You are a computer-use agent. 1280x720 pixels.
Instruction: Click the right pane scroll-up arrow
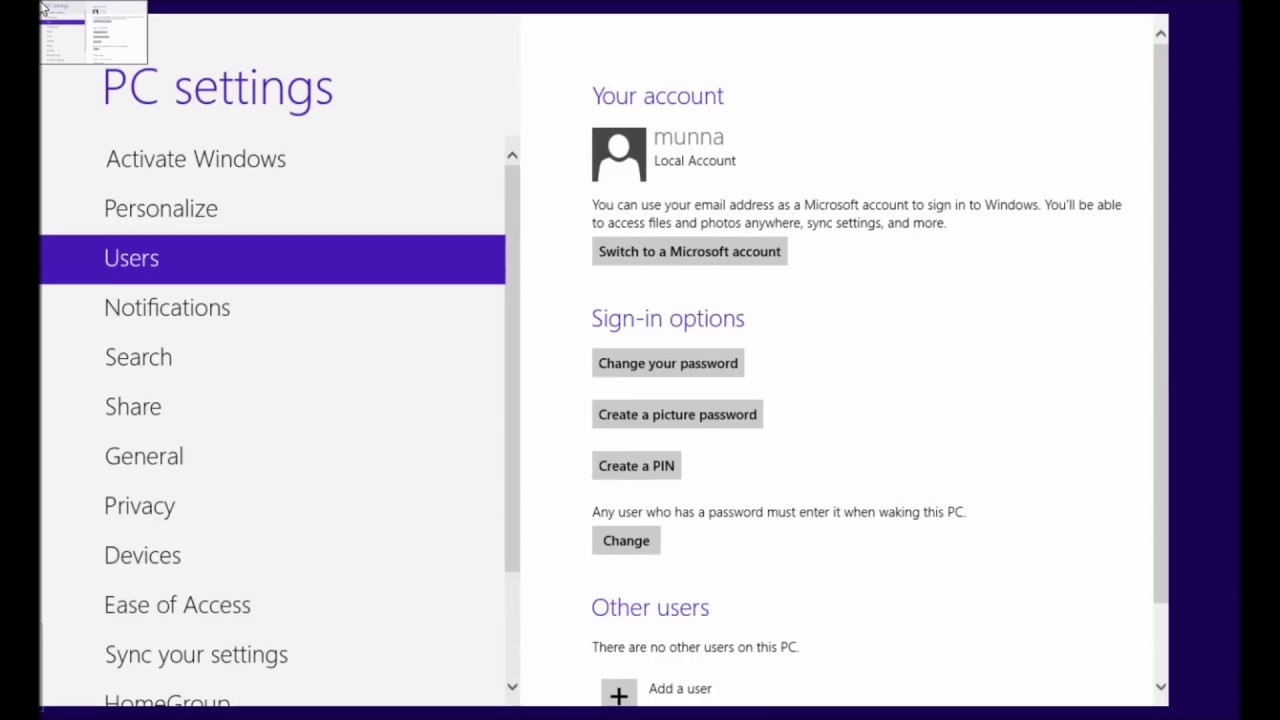coord(1160,34)
